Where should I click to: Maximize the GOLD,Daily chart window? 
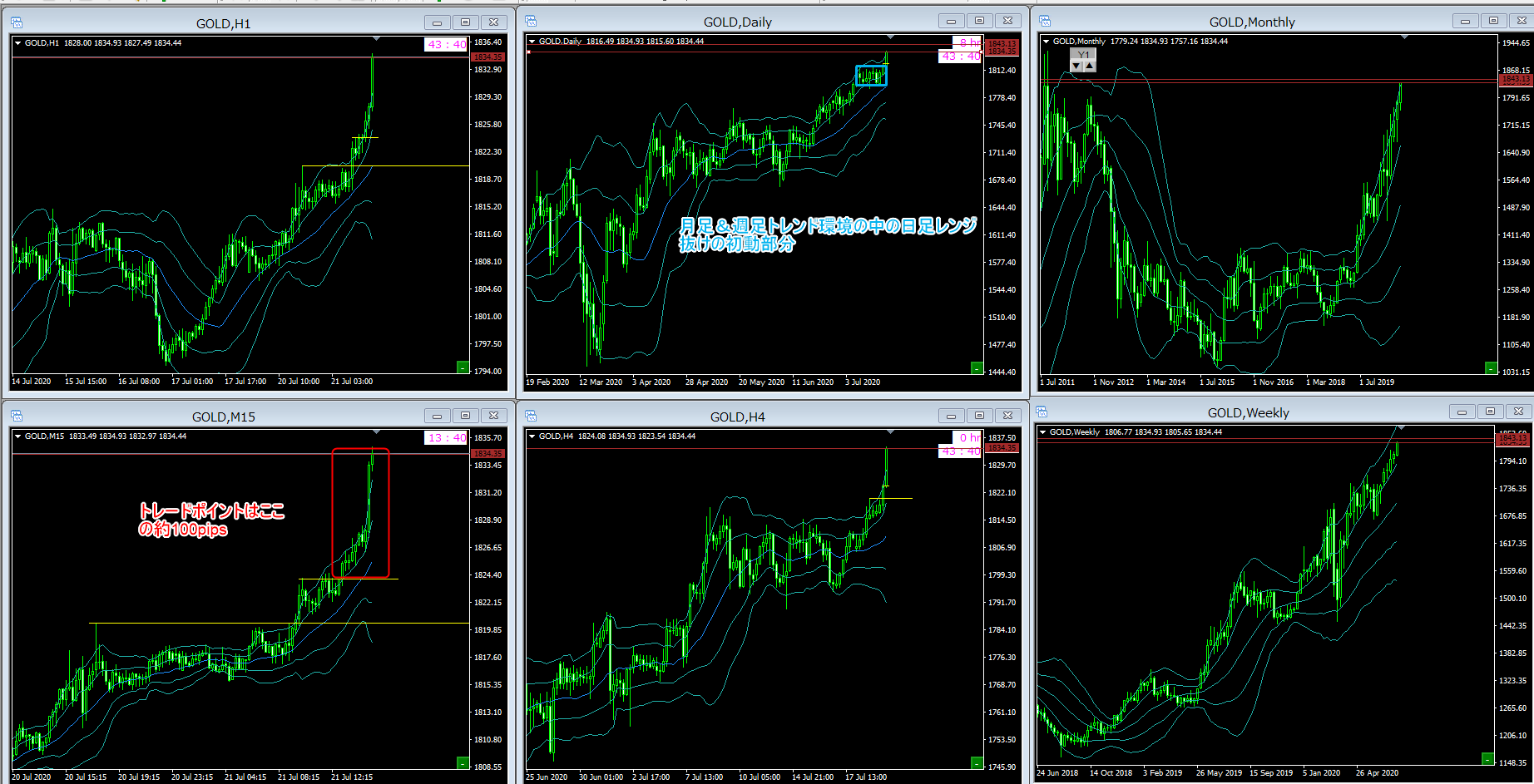(979, 22)
